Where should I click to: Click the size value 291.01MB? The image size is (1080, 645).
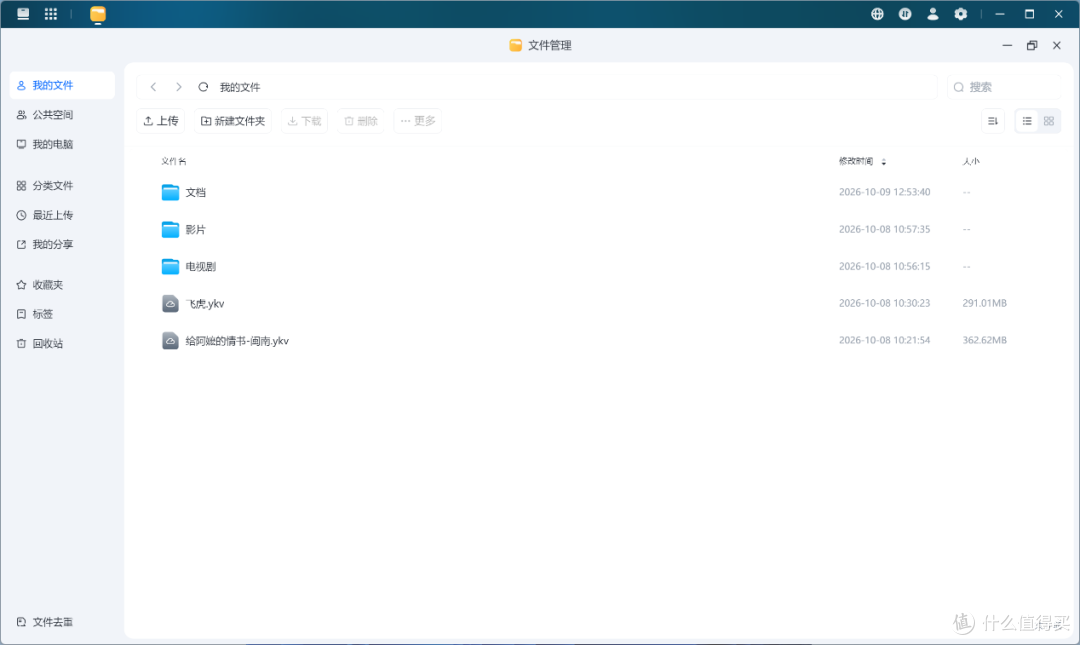(x=984, y=303)
